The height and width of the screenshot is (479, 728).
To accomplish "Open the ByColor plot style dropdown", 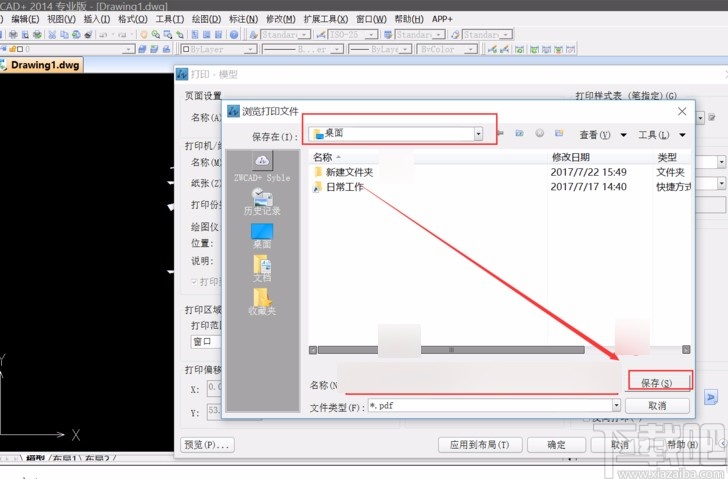I will click(471, 50).
